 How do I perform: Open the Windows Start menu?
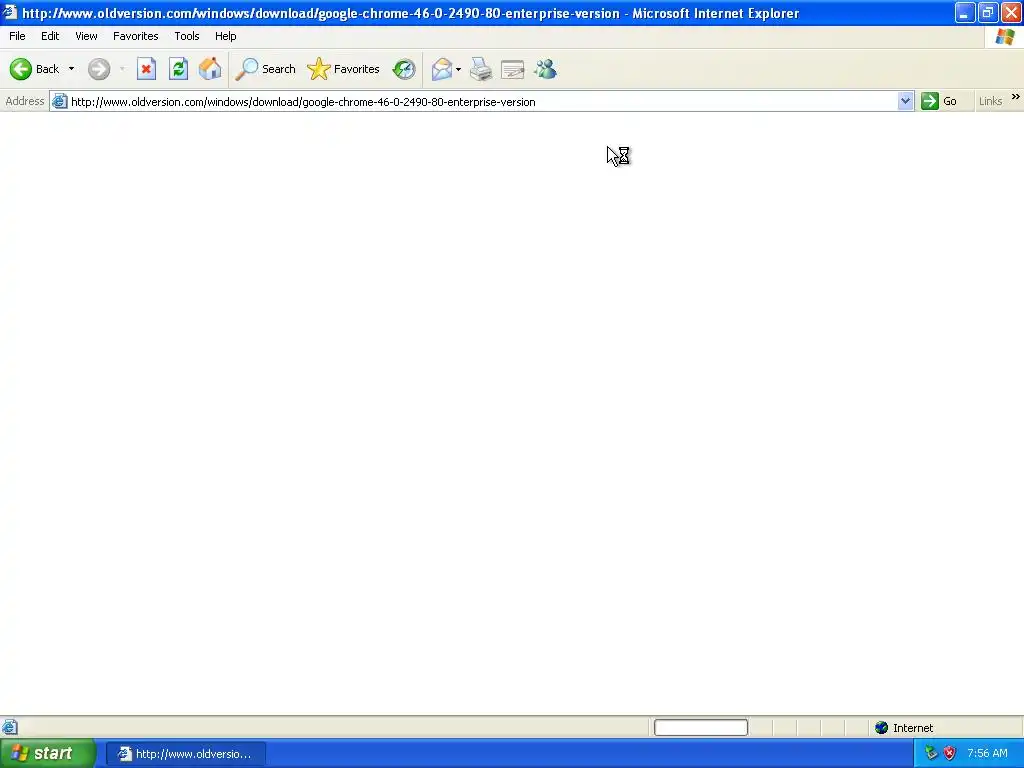click(48, 753)
